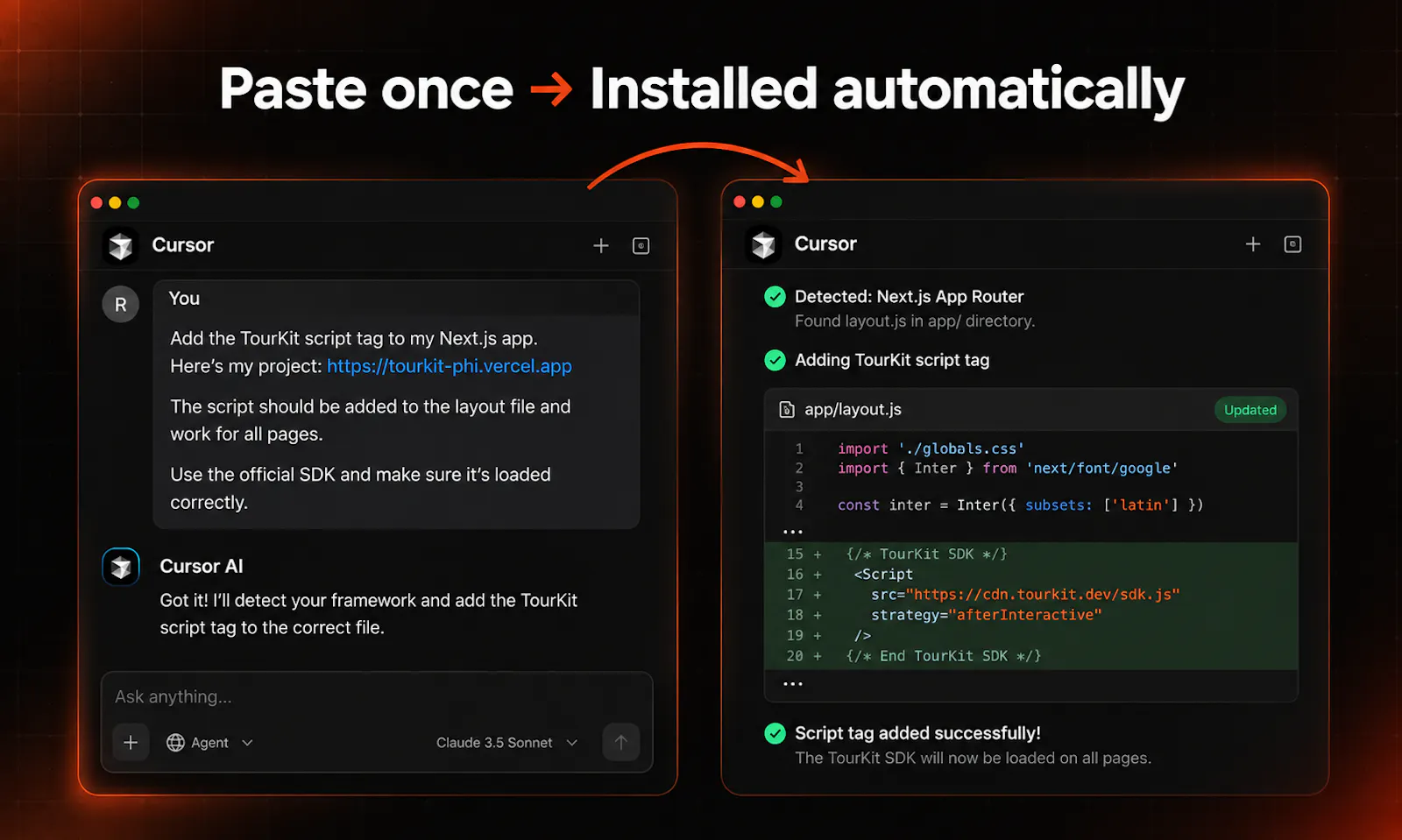This screenshot has height=840, width=1402.
Task: Click added line 15 TourKit SDK comment
Action: coord(926,554)
